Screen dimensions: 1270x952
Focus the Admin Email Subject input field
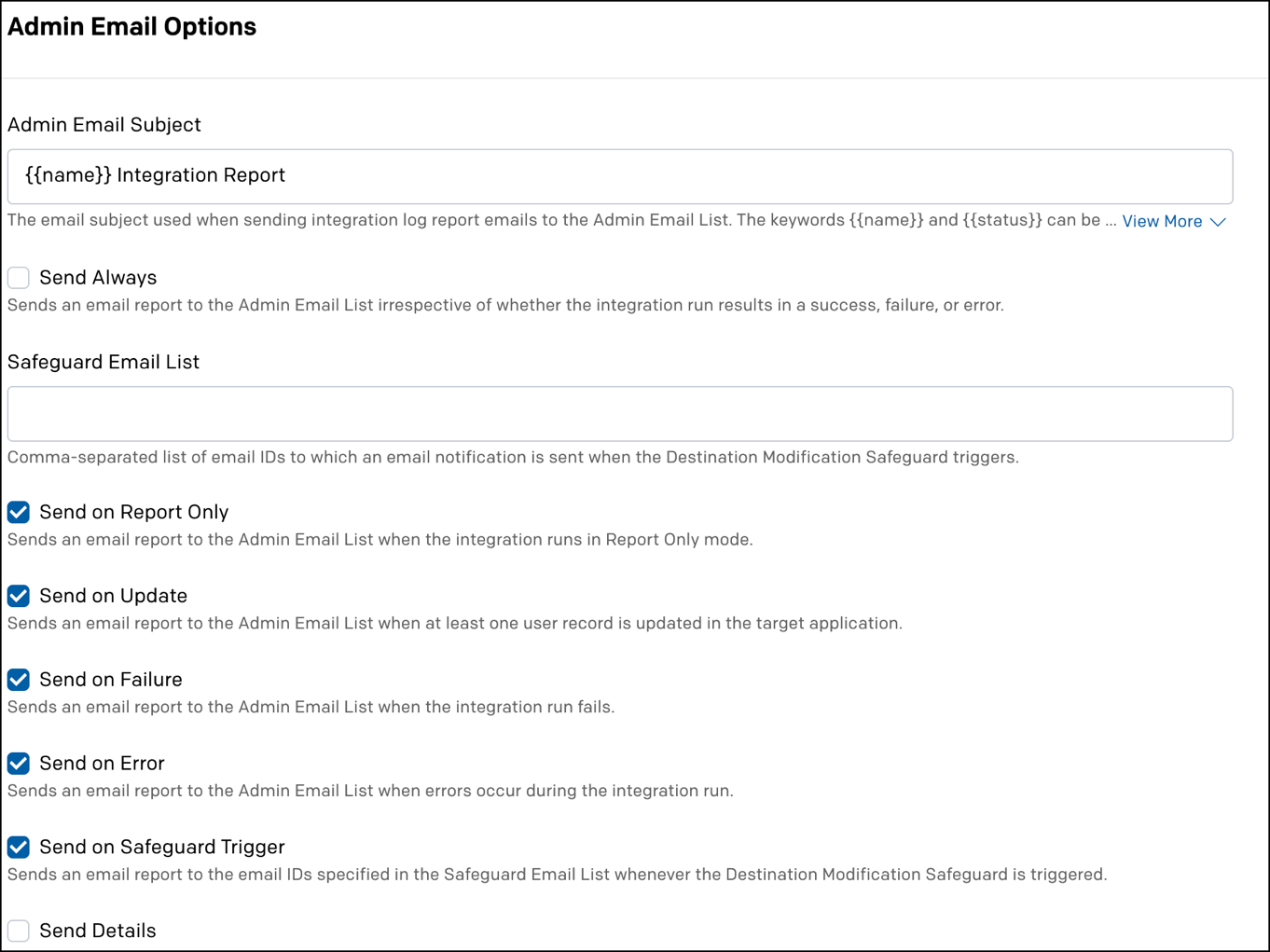[620, 176]
